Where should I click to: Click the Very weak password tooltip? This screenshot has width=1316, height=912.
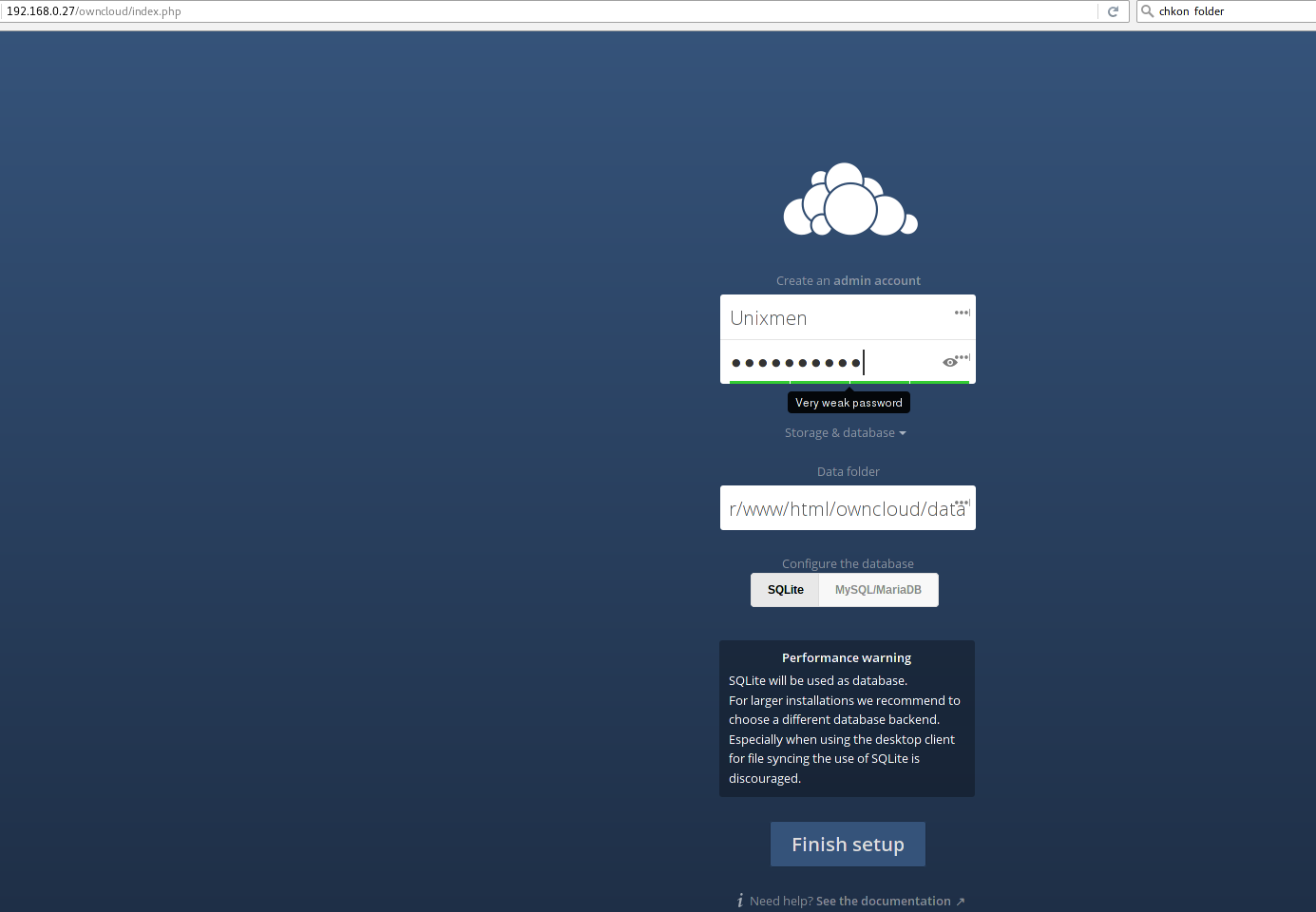[x=849, y=403]
